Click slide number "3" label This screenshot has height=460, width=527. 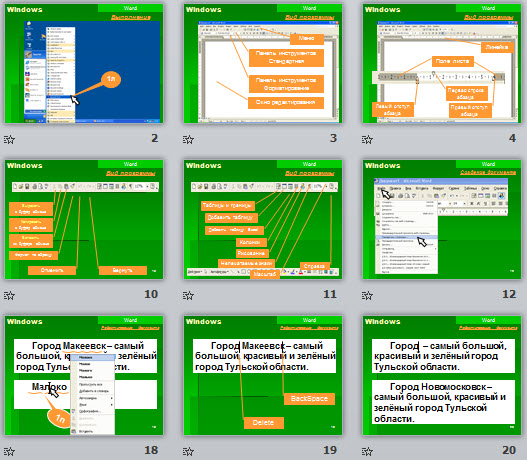click(x=333, y=138)
